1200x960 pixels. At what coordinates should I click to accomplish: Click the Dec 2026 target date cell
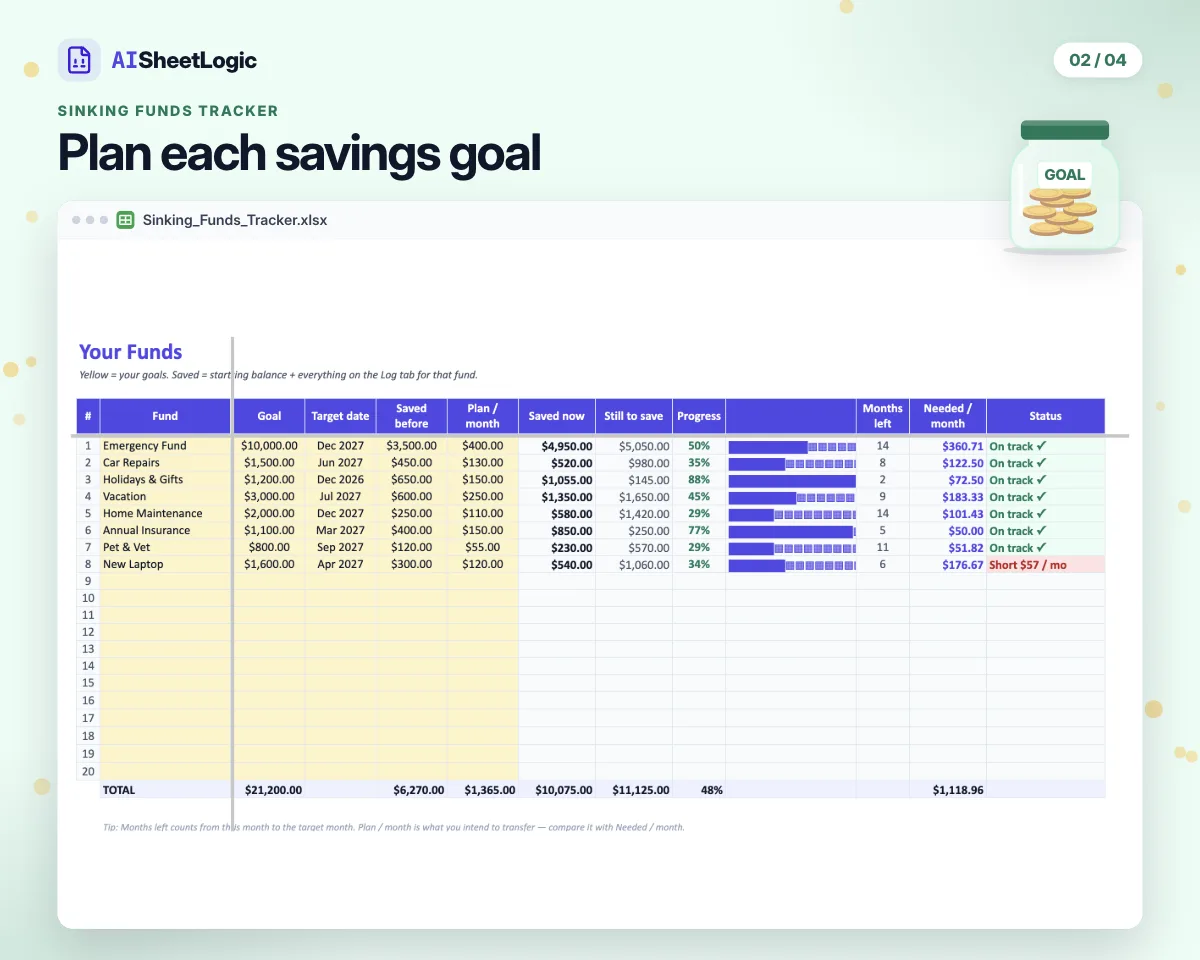pos(340,480)
